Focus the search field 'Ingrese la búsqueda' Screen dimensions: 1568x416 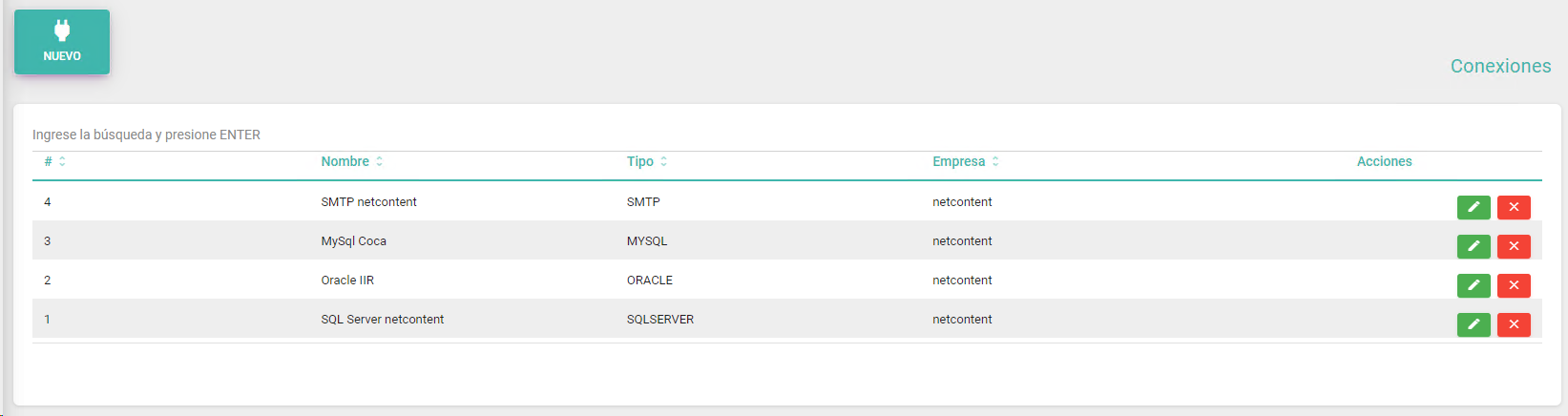point(787,135)
